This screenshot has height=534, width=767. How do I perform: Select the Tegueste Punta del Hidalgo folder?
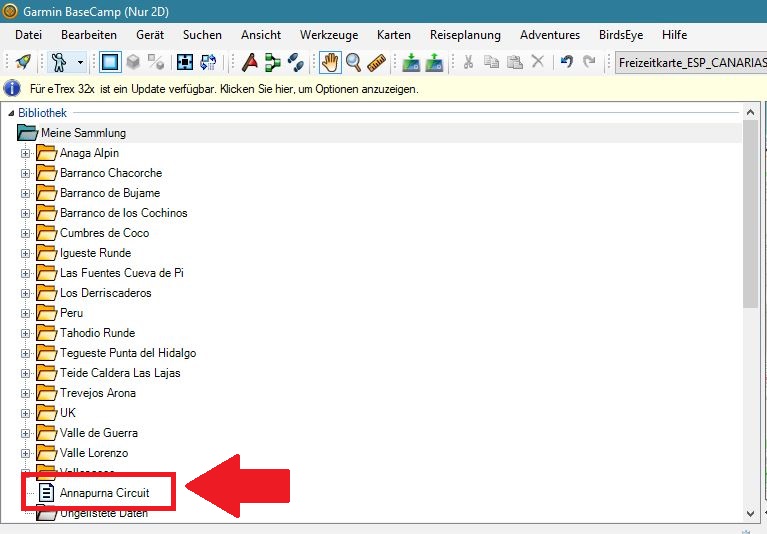click(128, 353)
